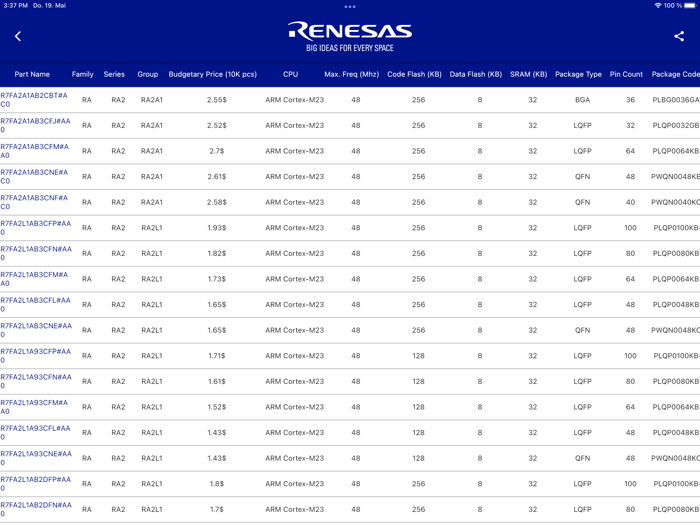Select the BIG IDEAS FOR EVERY SPACE tagline
Viewport: 700px width, 525px height.
[350, 48]
